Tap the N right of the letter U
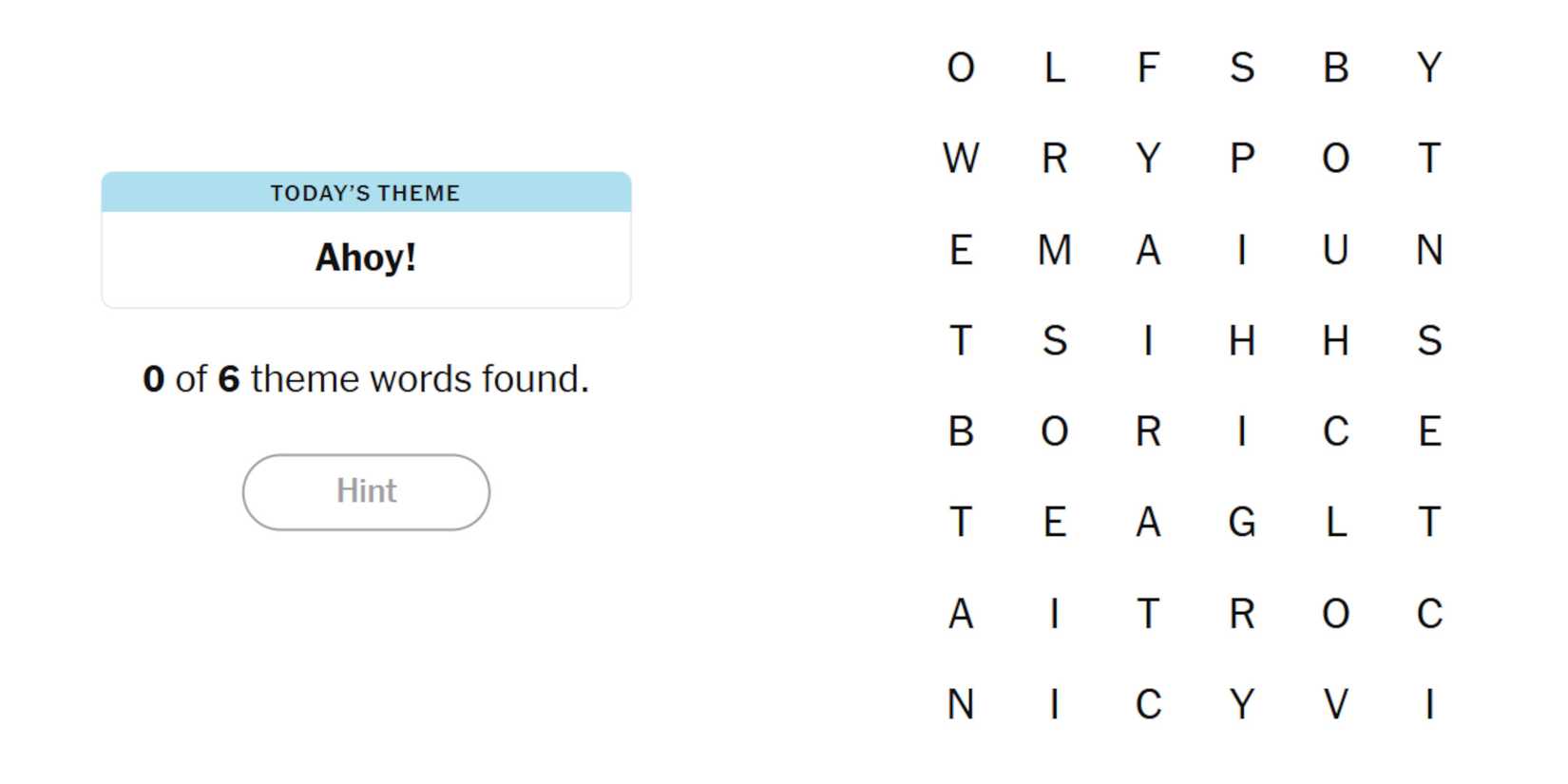This screenshot has width=1568, height=784. [1428, 250]
